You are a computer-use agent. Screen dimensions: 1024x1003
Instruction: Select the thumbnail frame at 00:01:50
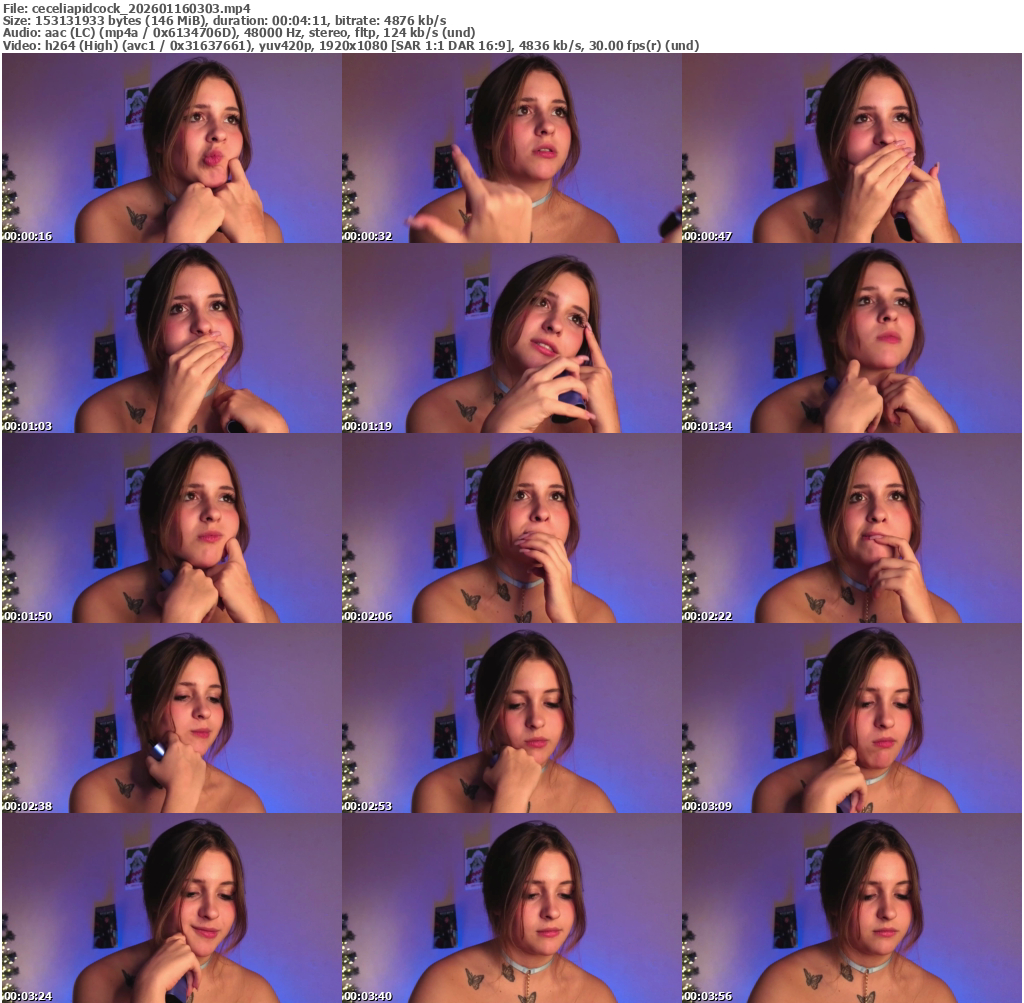click(172, 528)
